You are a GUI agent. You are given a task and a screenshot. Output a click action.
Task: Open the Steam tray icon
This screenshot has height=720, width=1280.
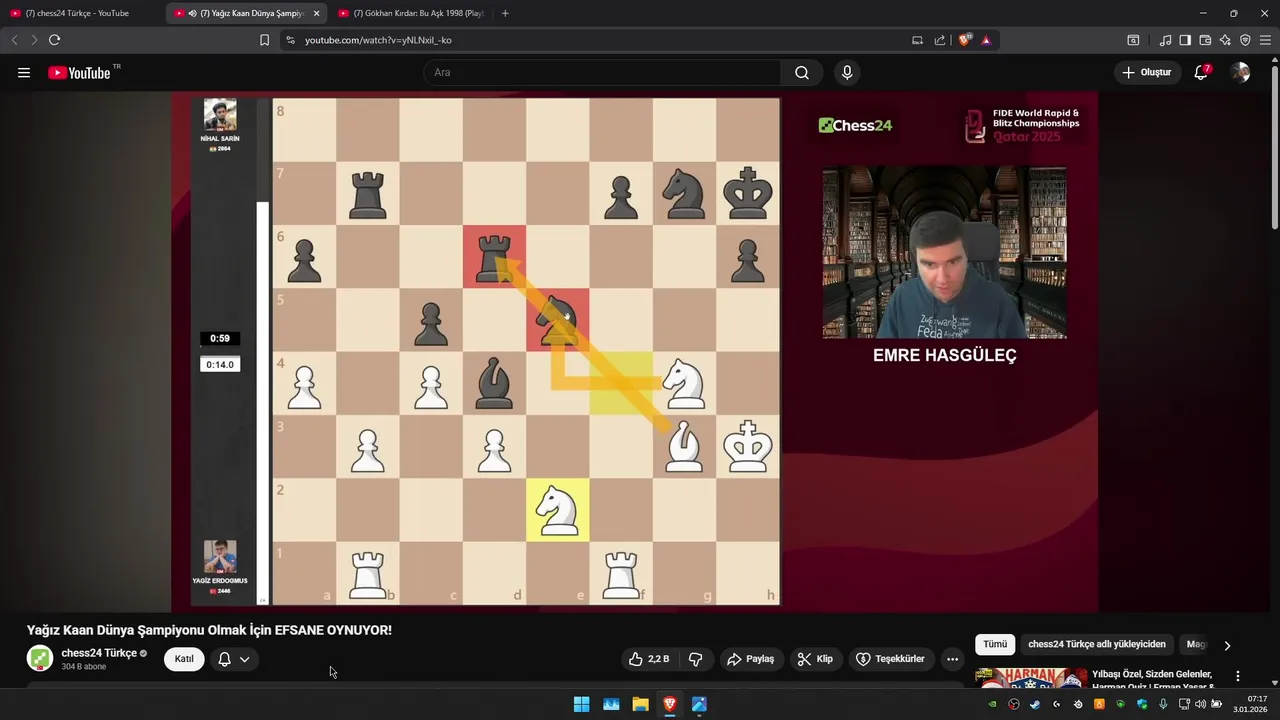point(1035,704)
